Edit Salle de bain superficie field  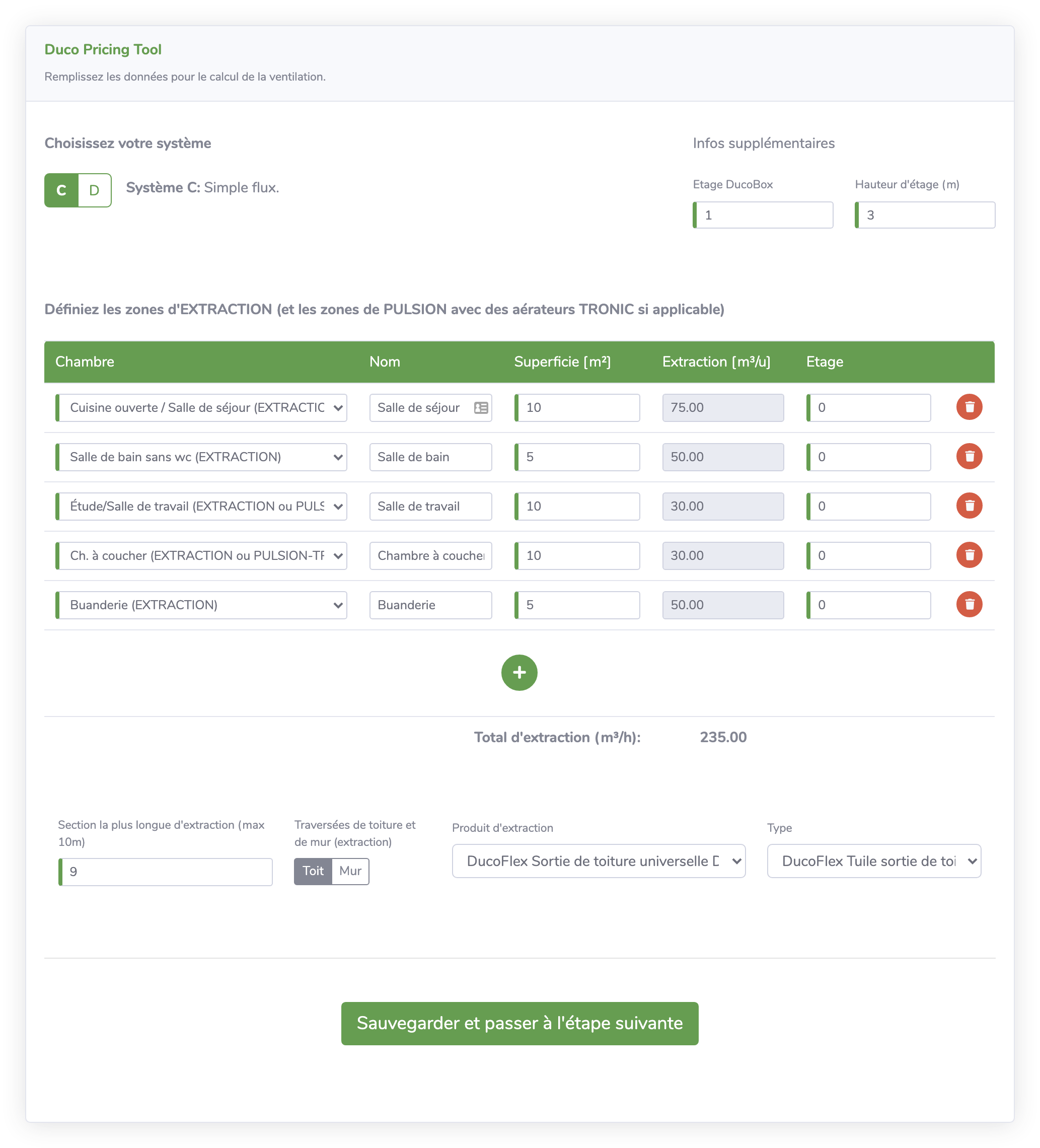pyautogui.click(x=577, y=457)
